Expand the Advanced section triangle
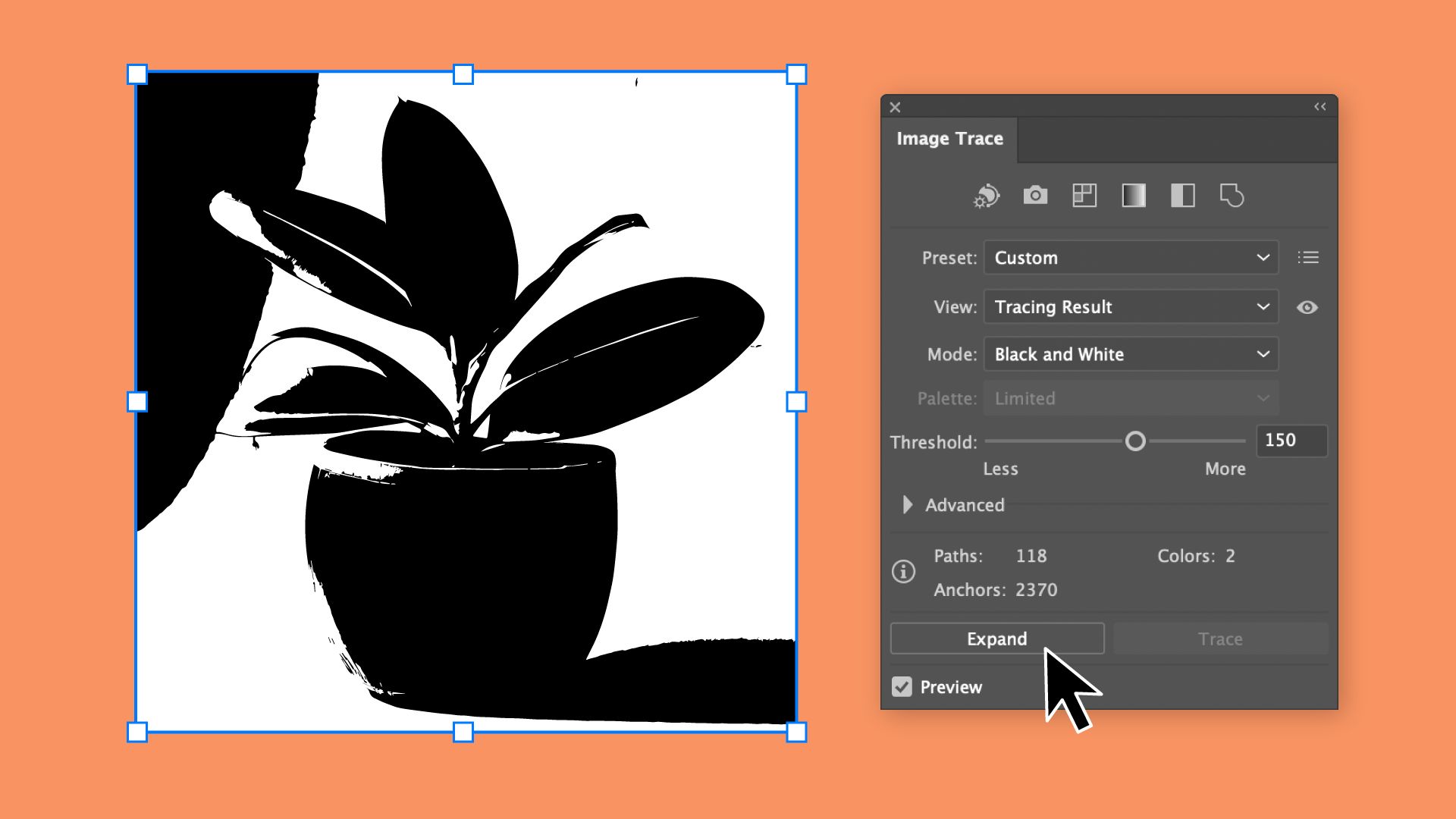Viewport: 1456px width, 819px height. [x=908, y=505]
